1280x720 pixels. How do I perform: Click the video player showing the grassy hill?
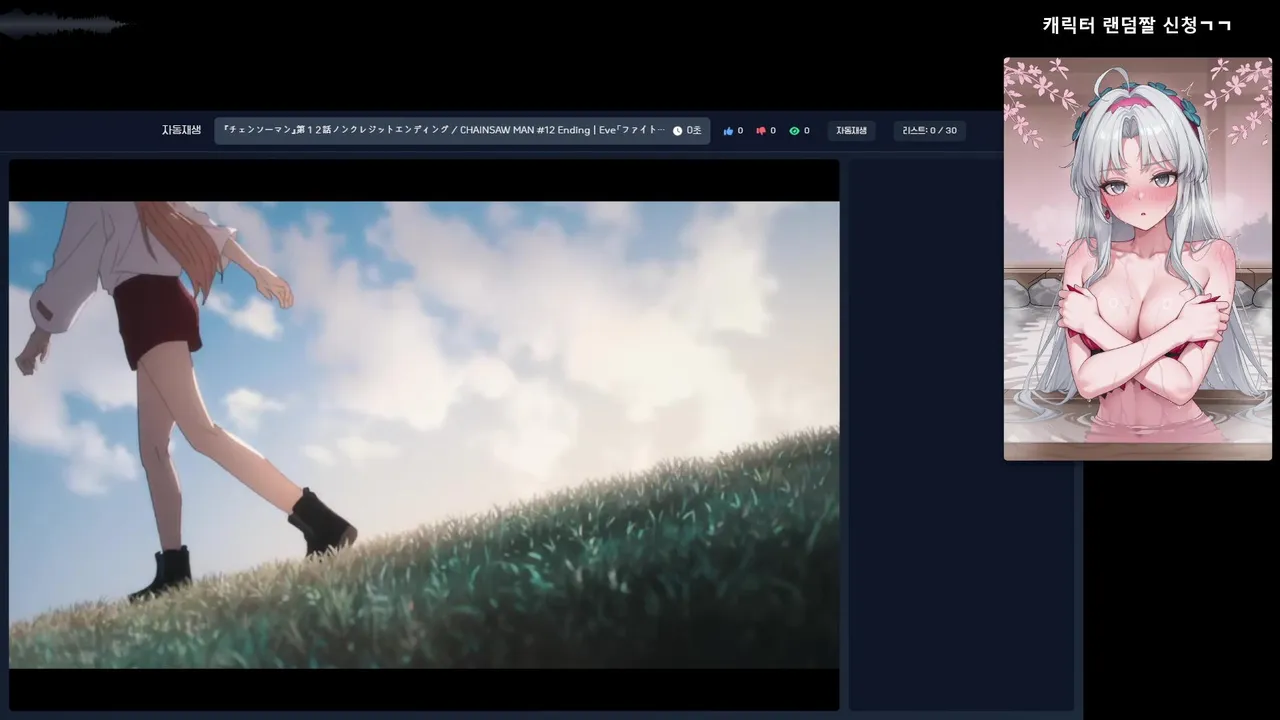(x=424, y=435)
